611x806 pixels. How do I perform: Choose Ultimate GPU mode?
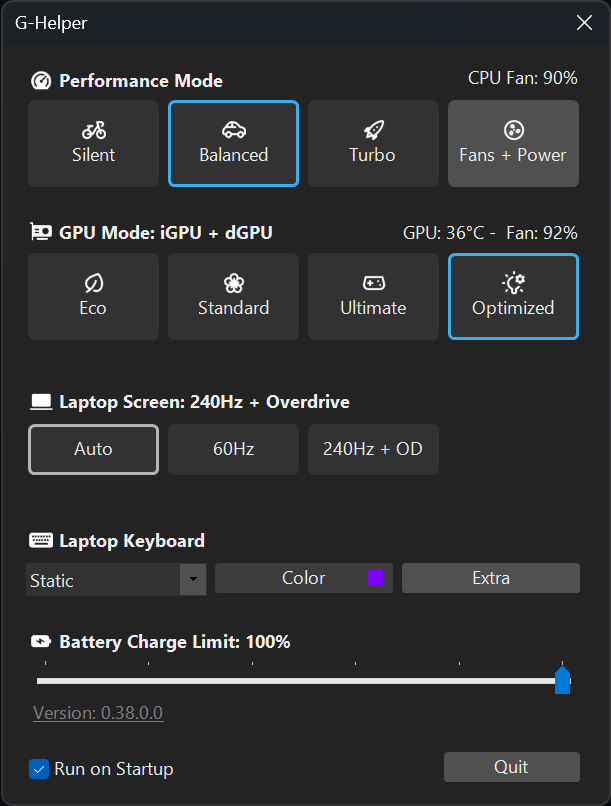373,296
